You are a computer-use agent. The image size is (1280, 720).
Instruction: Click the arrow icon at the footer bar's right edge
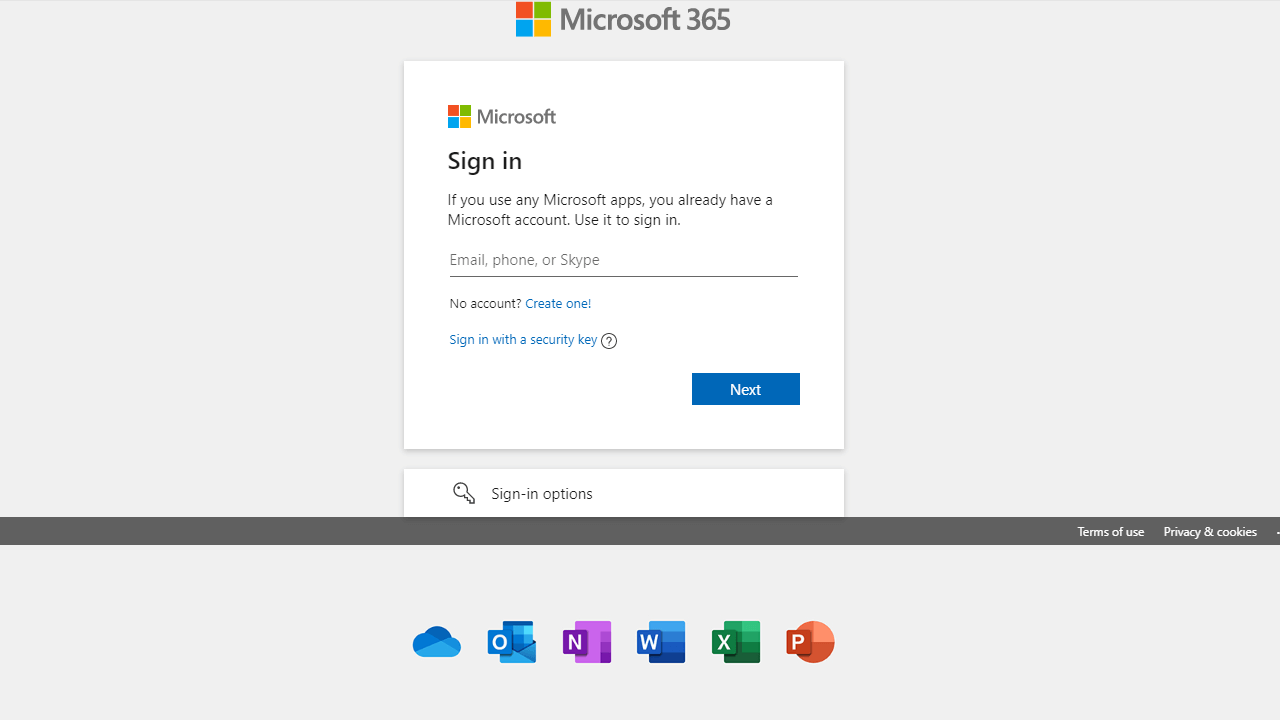(x=1277, y=531)
